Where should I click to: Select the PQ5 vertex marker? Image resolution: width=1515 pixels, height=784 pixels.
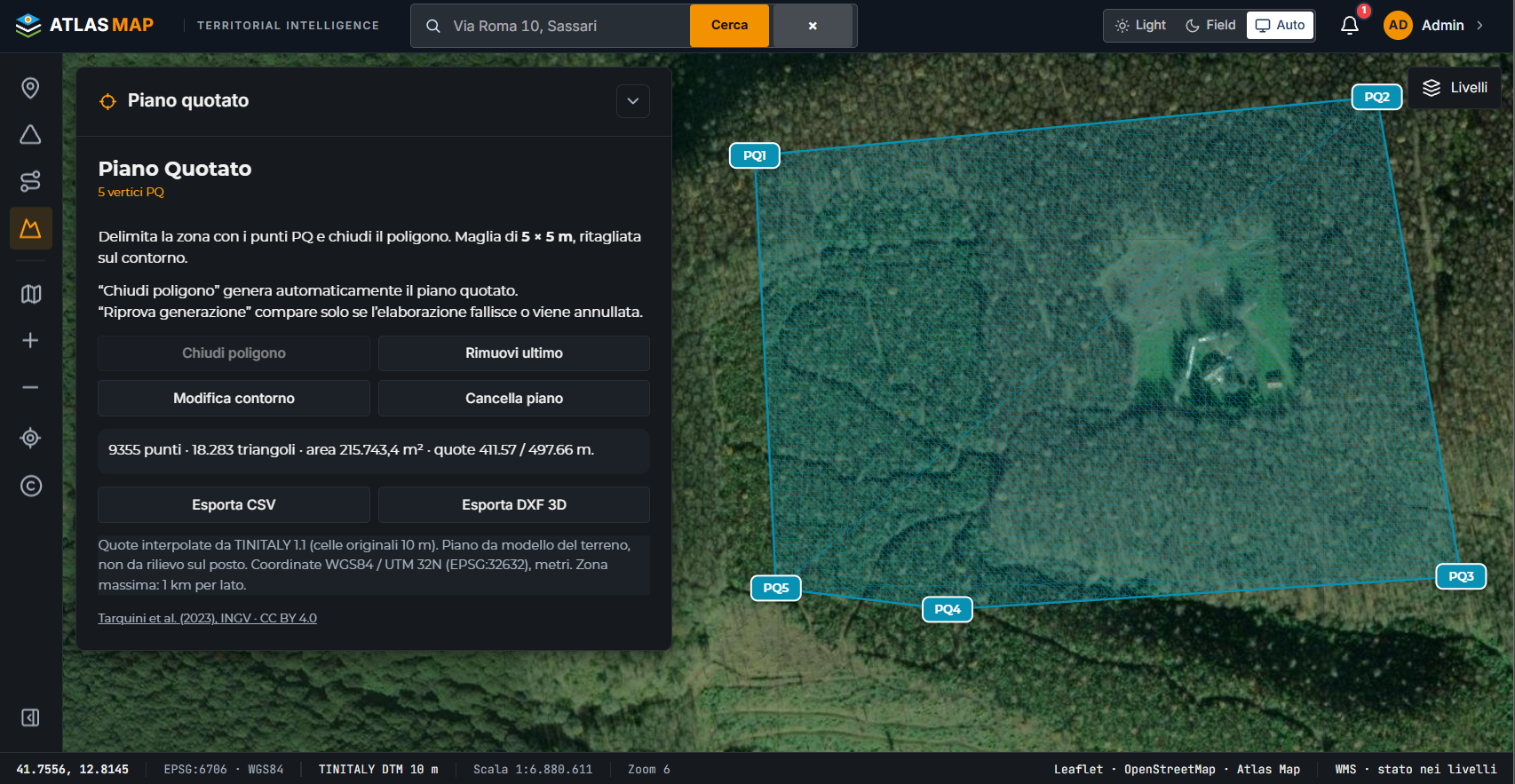point(776,588)
